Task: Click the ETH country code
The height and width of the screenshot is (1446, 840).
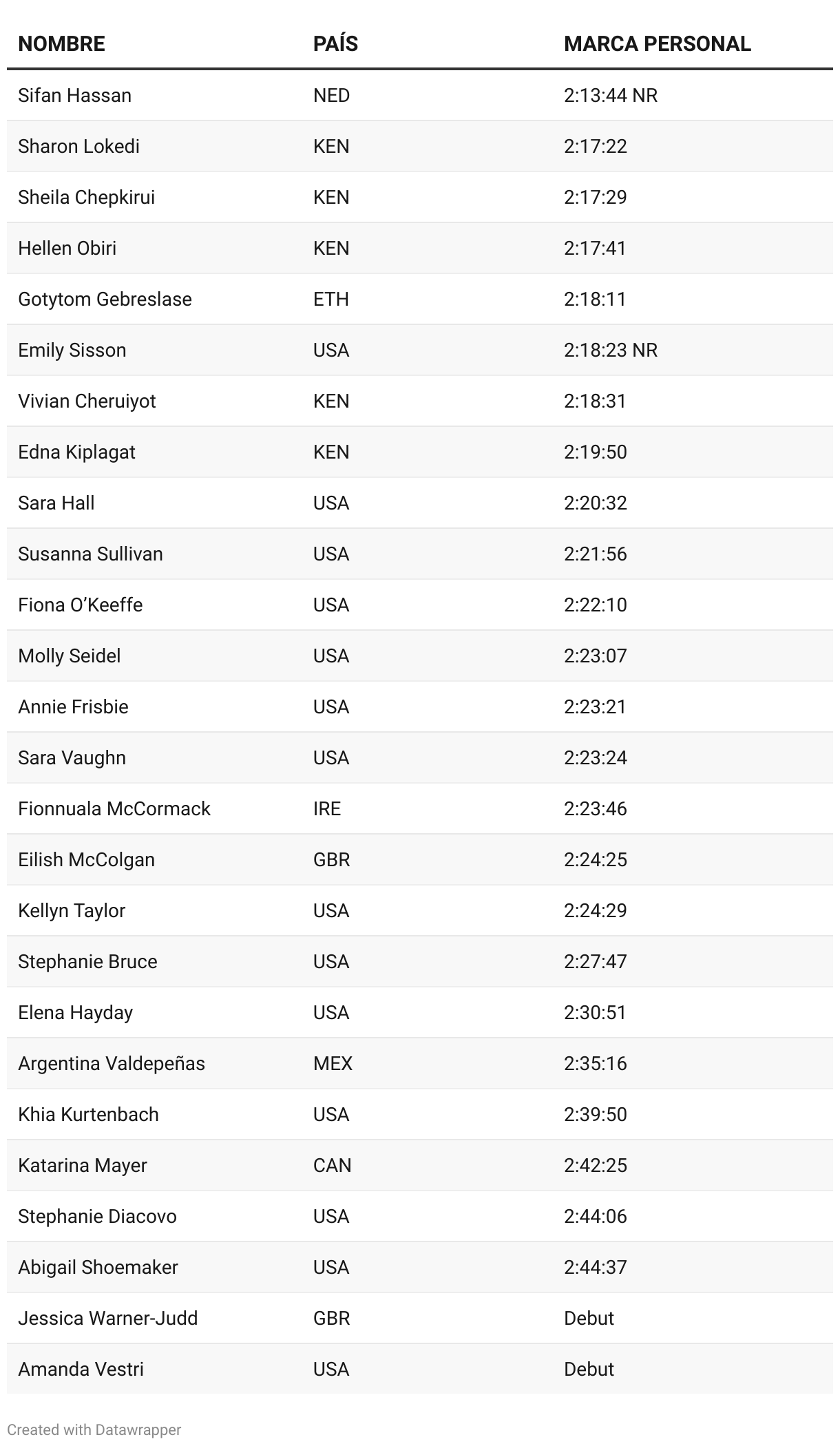Action: pos(331,299)
